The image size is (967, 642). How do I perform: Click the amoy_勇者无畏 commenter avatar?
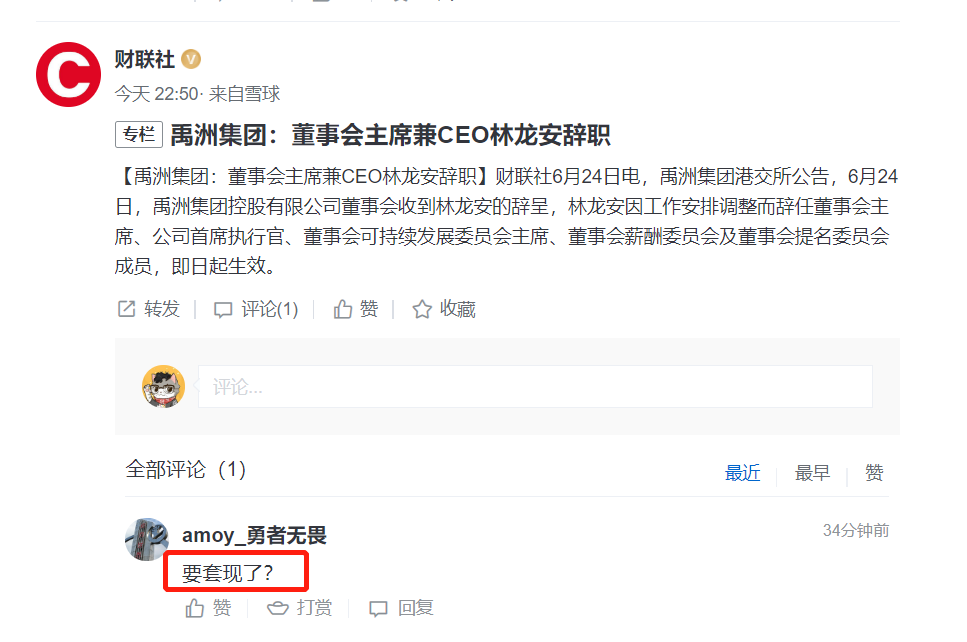coord(147,540)
